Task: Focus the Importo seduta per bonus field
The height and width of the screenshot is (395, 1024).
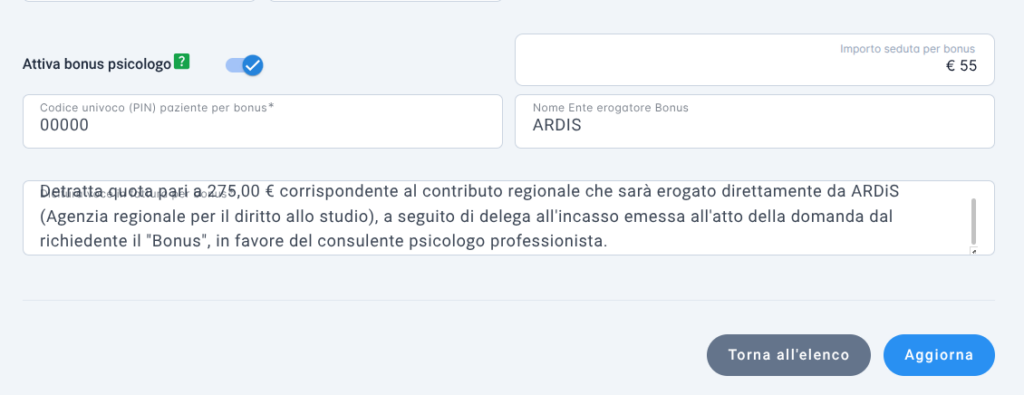Action: click(754, 59)
